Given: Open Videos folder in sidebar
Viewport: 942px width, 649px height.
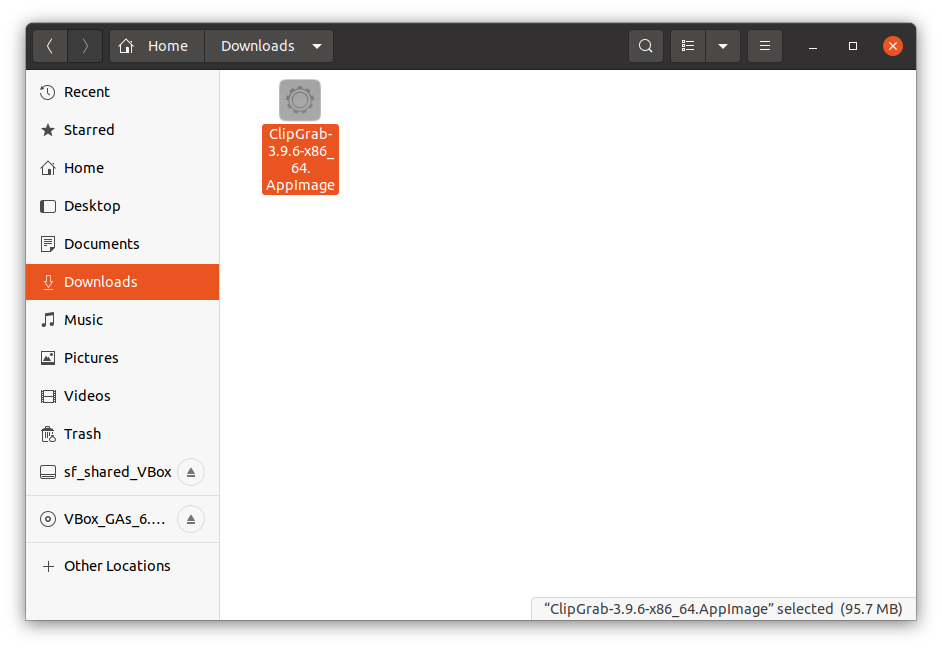Looking at the screenshot, I should click(123, 396).
